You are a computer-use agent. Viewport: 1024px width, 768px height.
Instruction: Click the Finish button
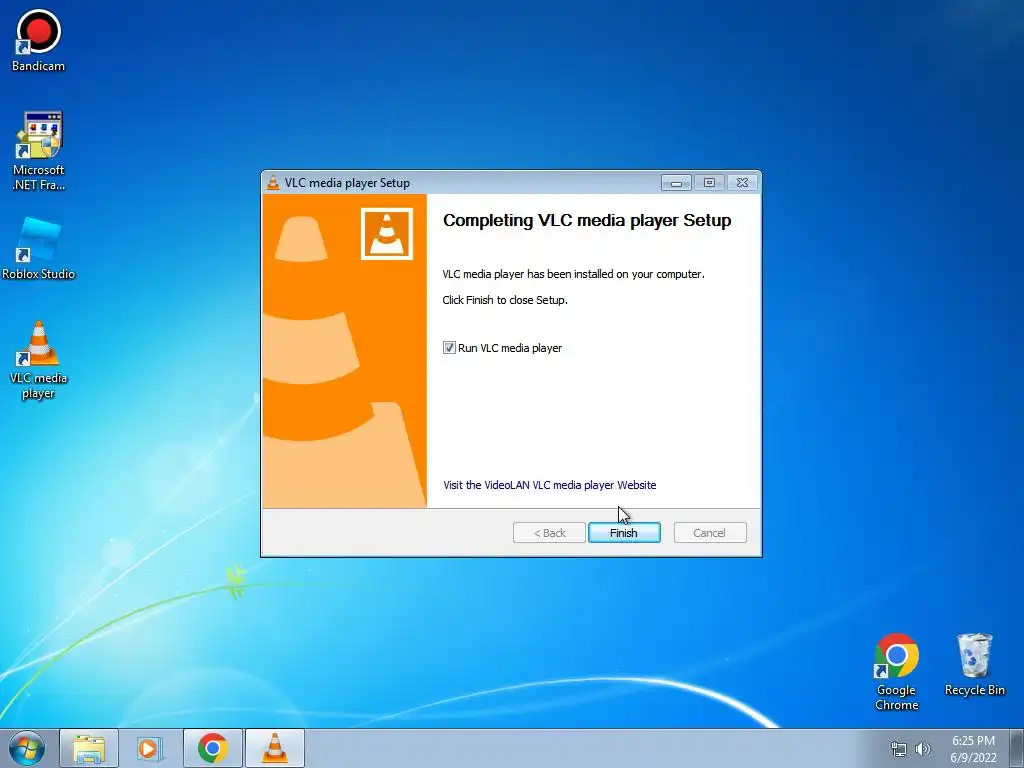point(624,533)
